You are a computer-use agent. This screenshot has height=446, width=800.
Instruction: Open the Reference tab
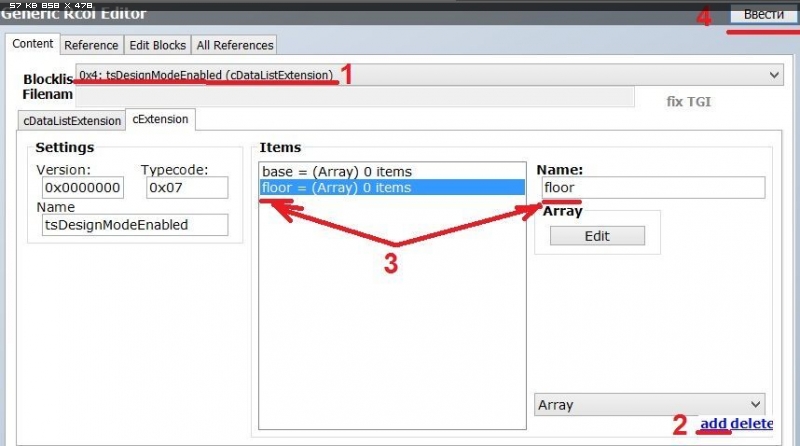tap(91, 45)
